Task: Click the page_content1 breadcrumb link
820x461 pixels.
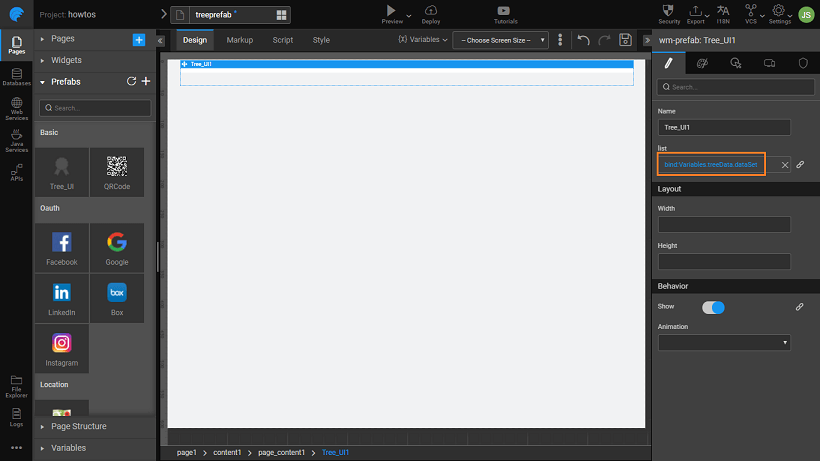Action: [281, 453]
